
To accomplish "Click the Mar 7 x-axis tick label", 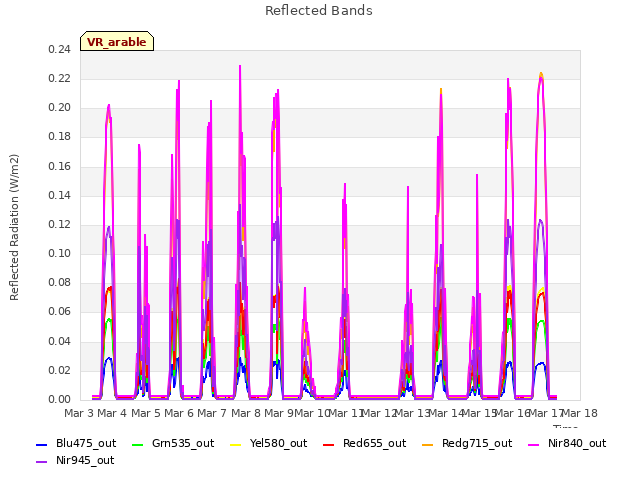I will tap(212, 413).
